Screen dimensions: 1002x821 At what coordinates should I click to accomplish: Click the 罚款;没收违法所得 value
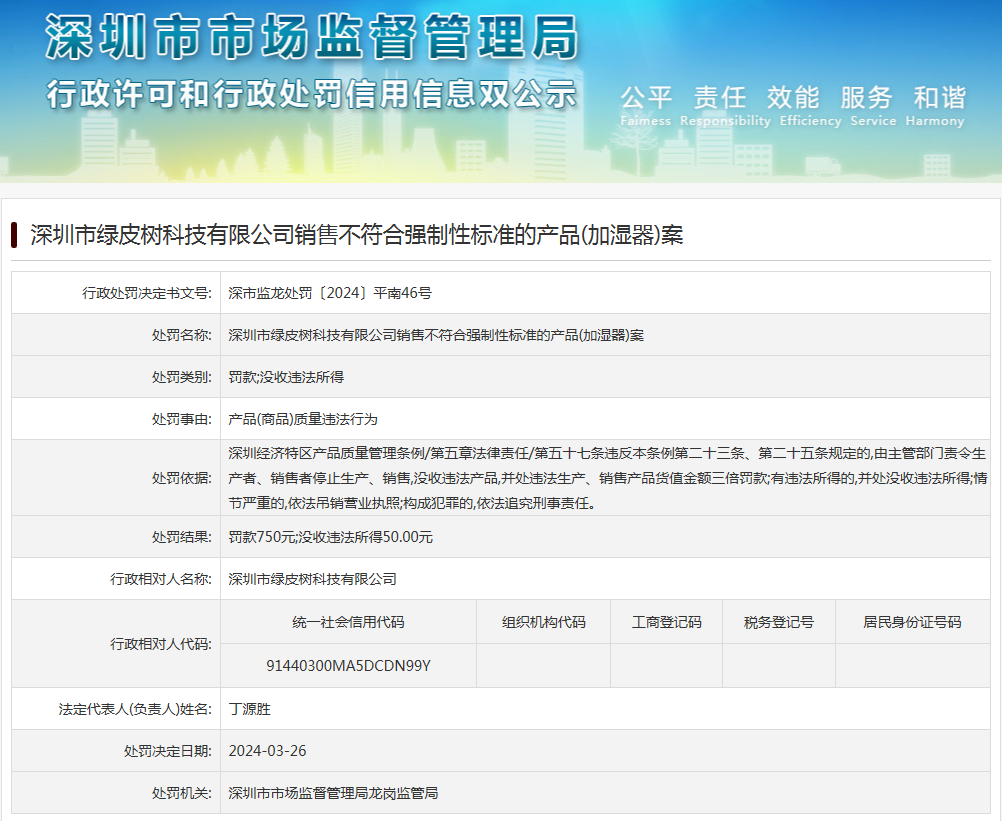tap(286, 378)
